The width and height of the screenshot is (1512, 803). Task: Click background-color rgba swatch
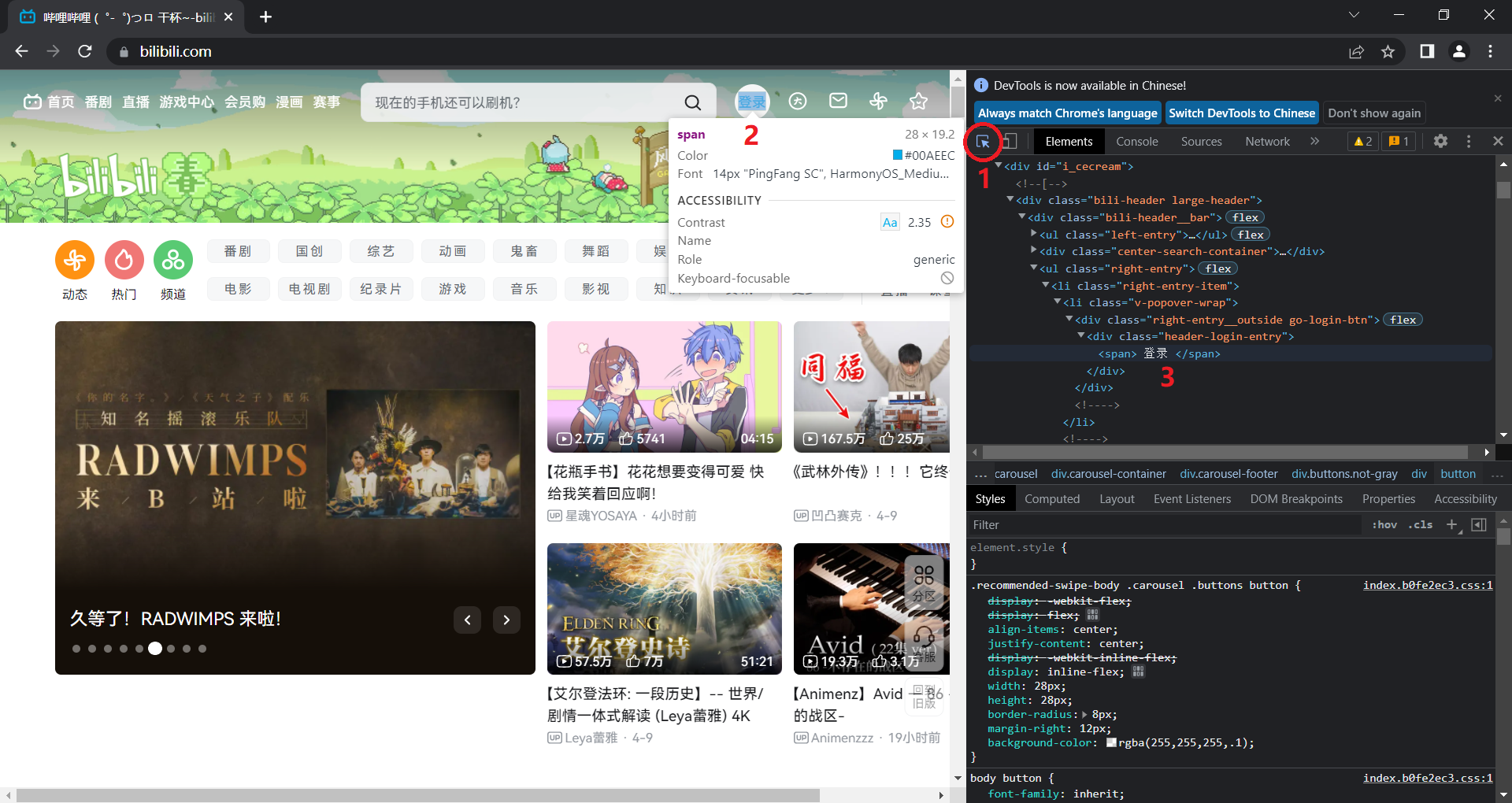coord(1111,742)
